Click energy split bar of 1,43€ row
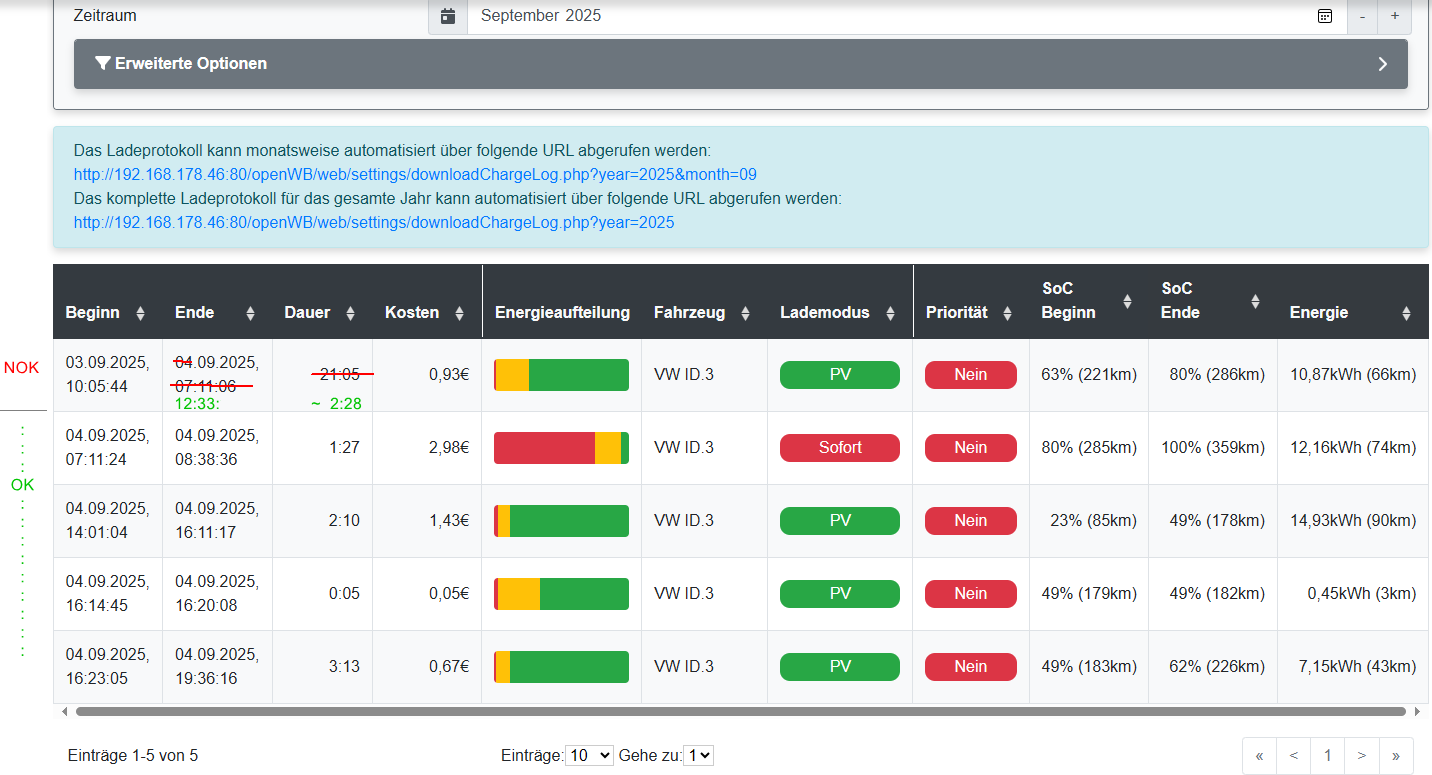The height and width of the screenshot is (775, 1432). click(561, 521)
